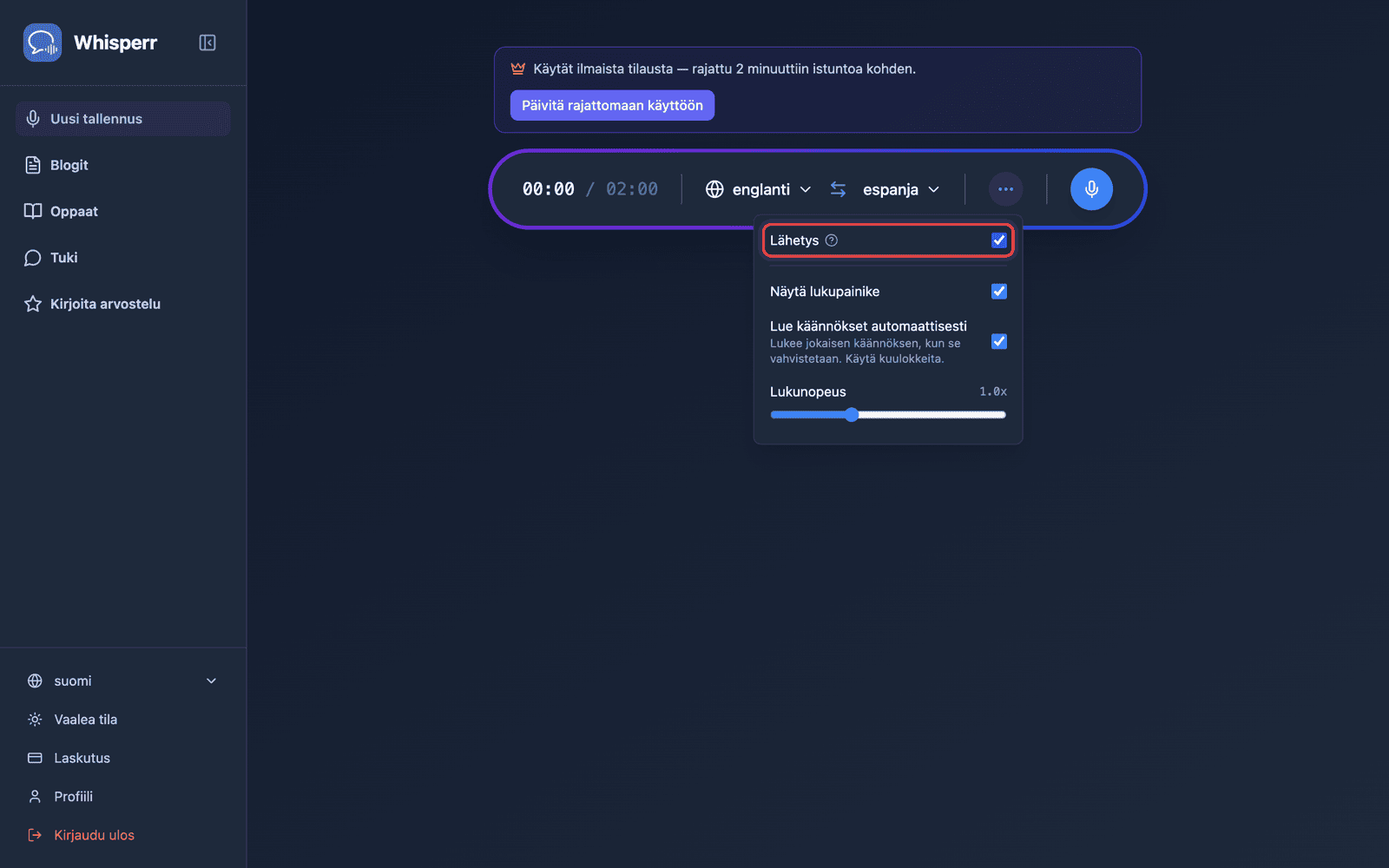Expand the suomi interface language selector
Screen dimensions: 1389x868
pos(122,681)
